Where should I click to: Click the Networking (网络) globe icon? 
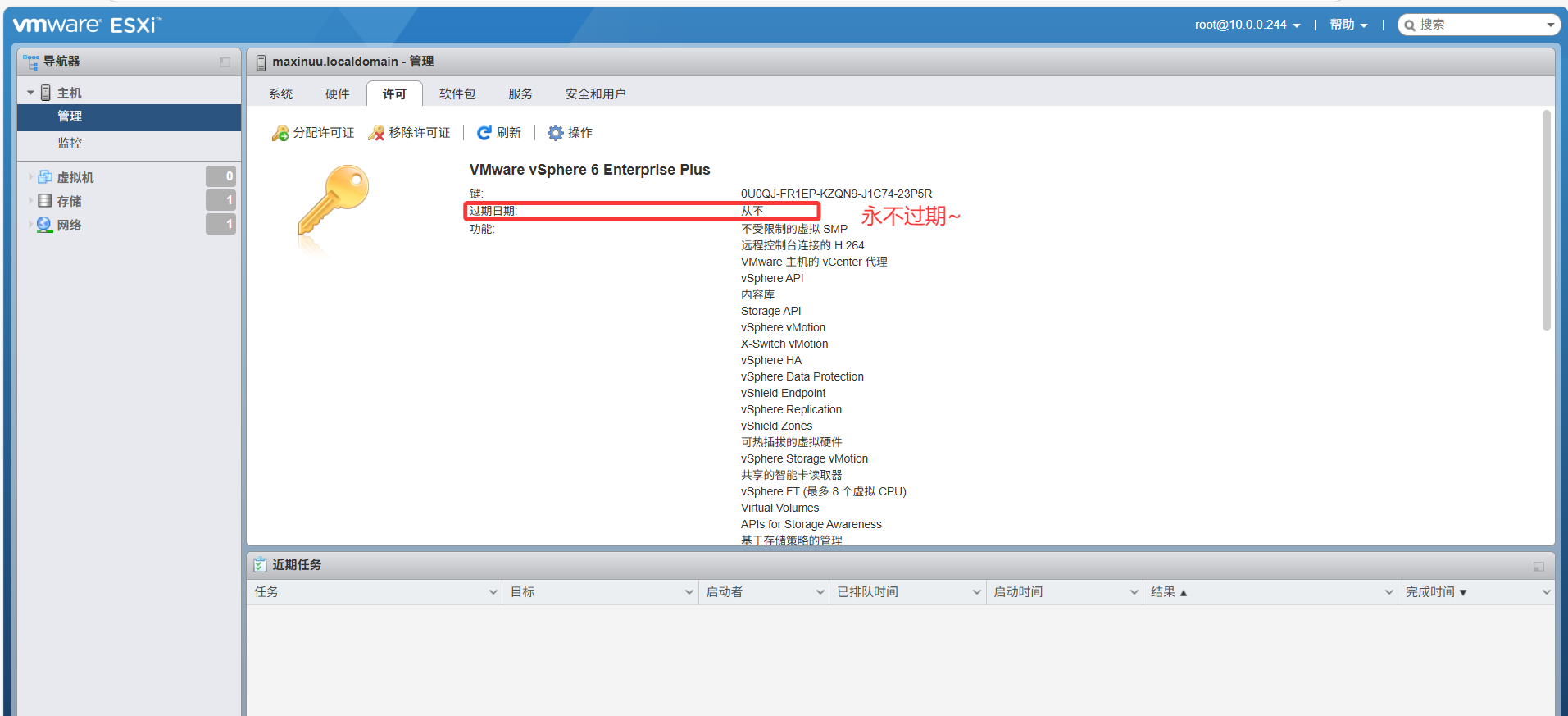click(x=44, y=225)
